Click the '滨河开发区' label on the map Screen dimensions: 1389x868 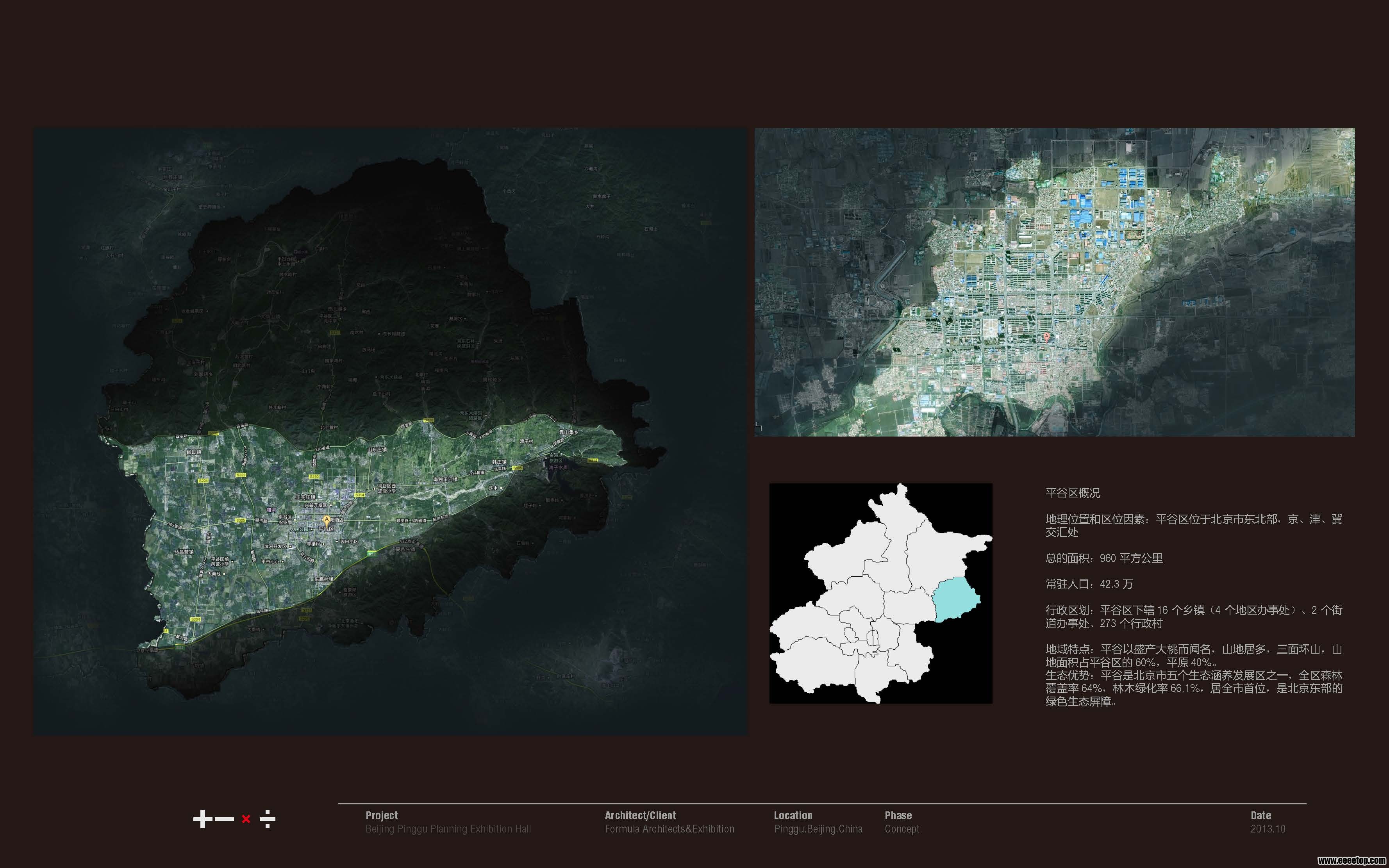[x=275, y=547]
